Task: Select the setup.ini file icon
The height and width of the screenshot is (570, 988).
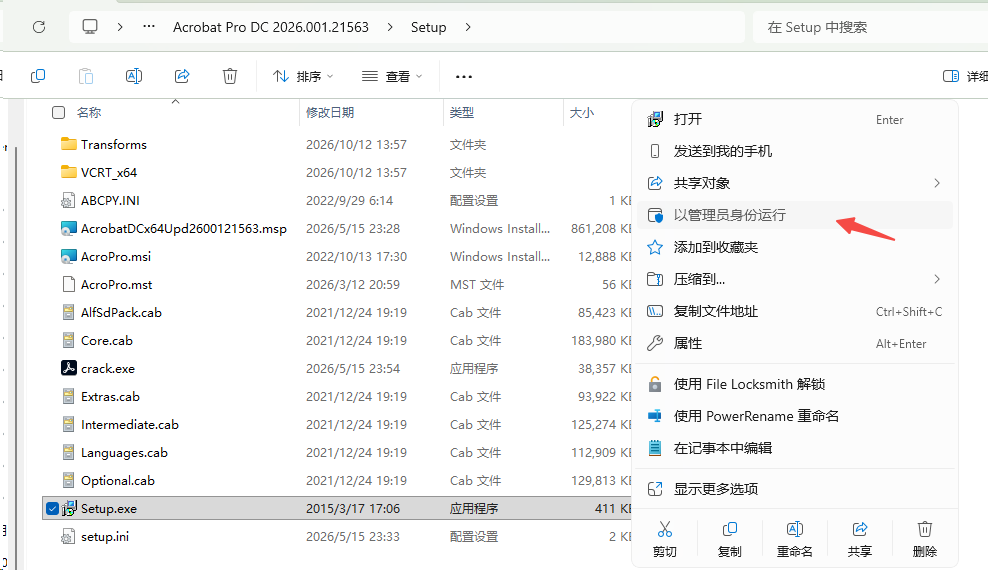Action: [x=68, y=537]
